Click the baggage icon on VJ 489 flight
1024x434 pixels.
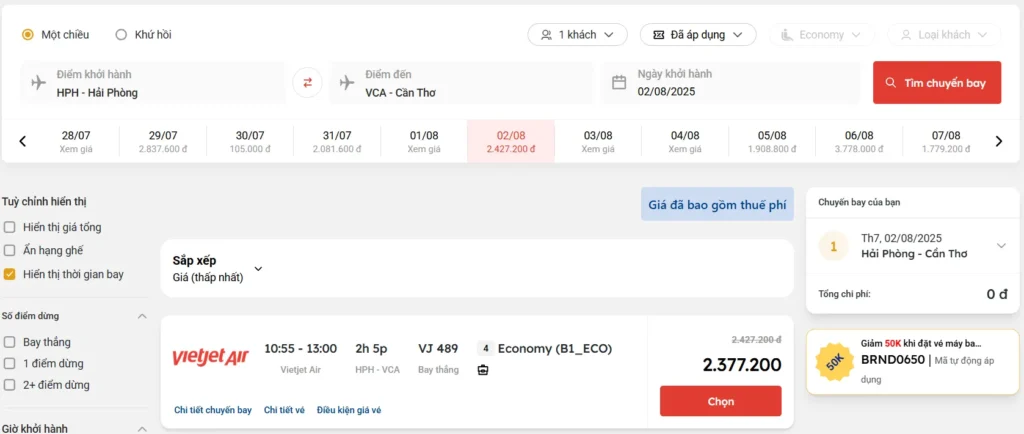coord(483,370)
